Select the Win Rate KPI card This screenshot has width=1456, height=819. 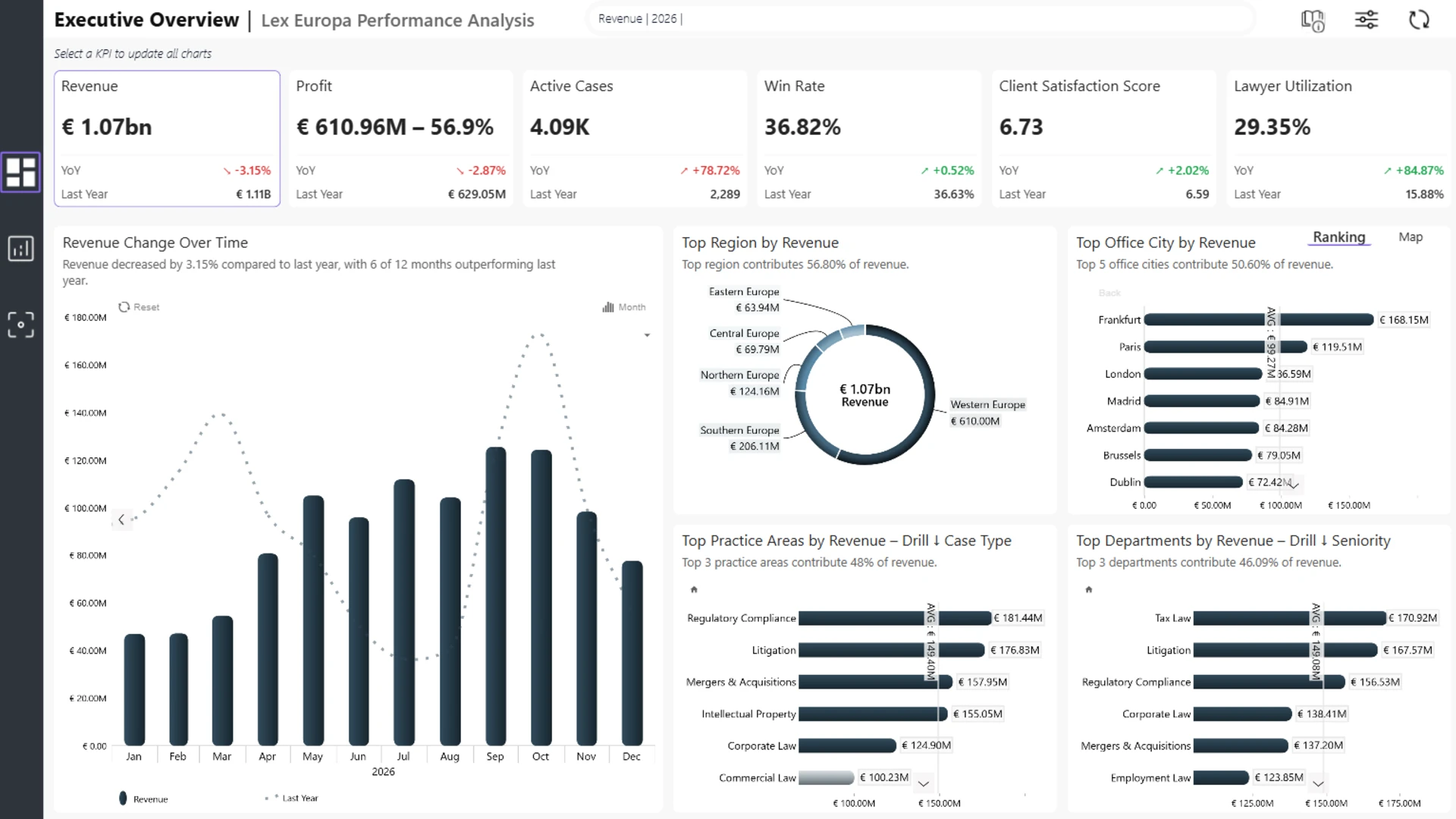point(869,139)
